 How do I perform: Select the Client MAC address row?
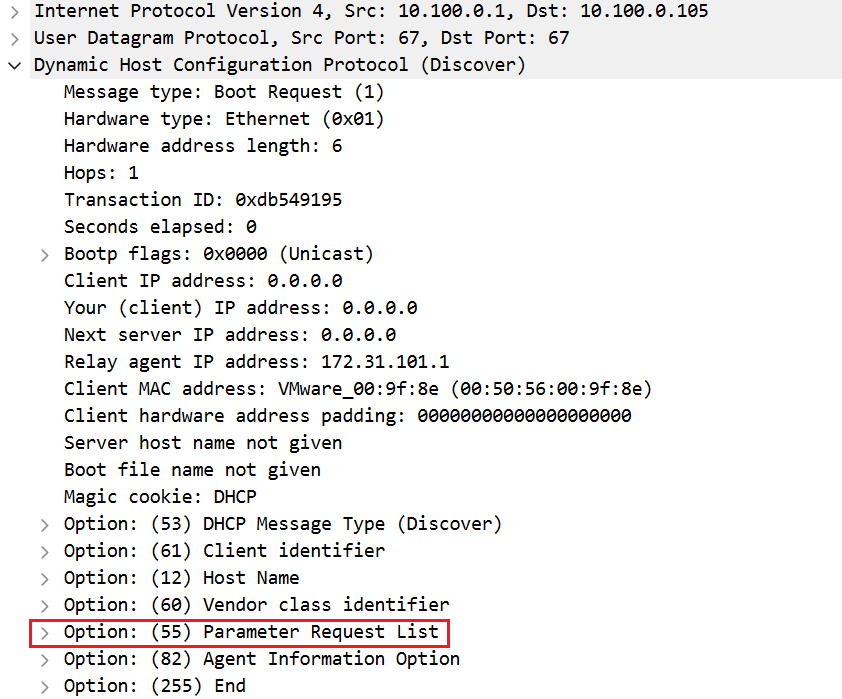pos(357,389)
